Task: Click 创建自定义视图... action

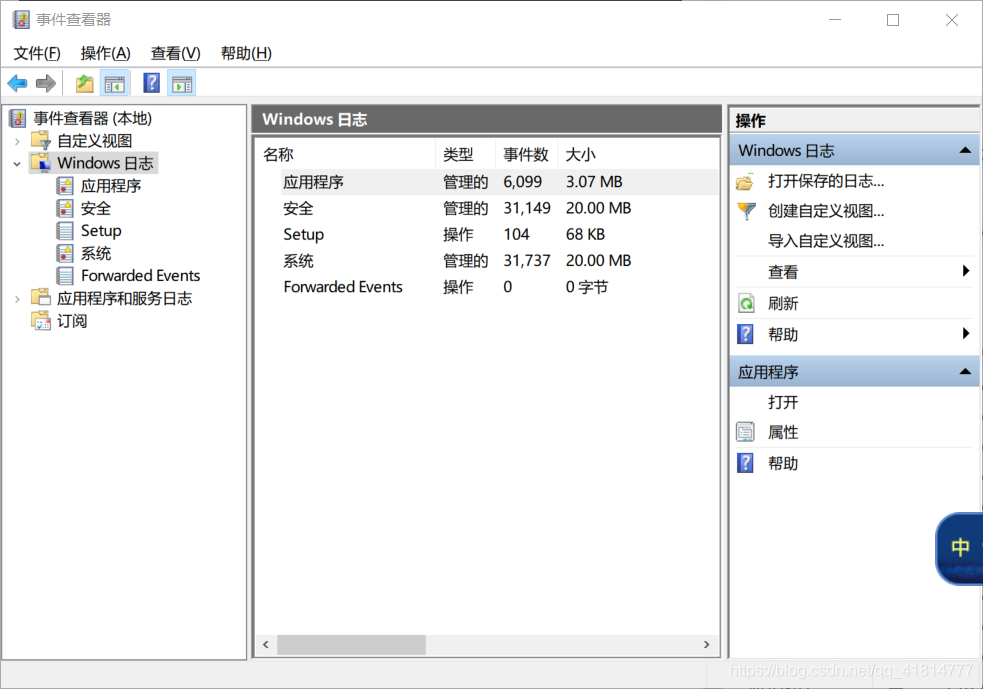Action: pyautogui.click(x=826, y=211)
